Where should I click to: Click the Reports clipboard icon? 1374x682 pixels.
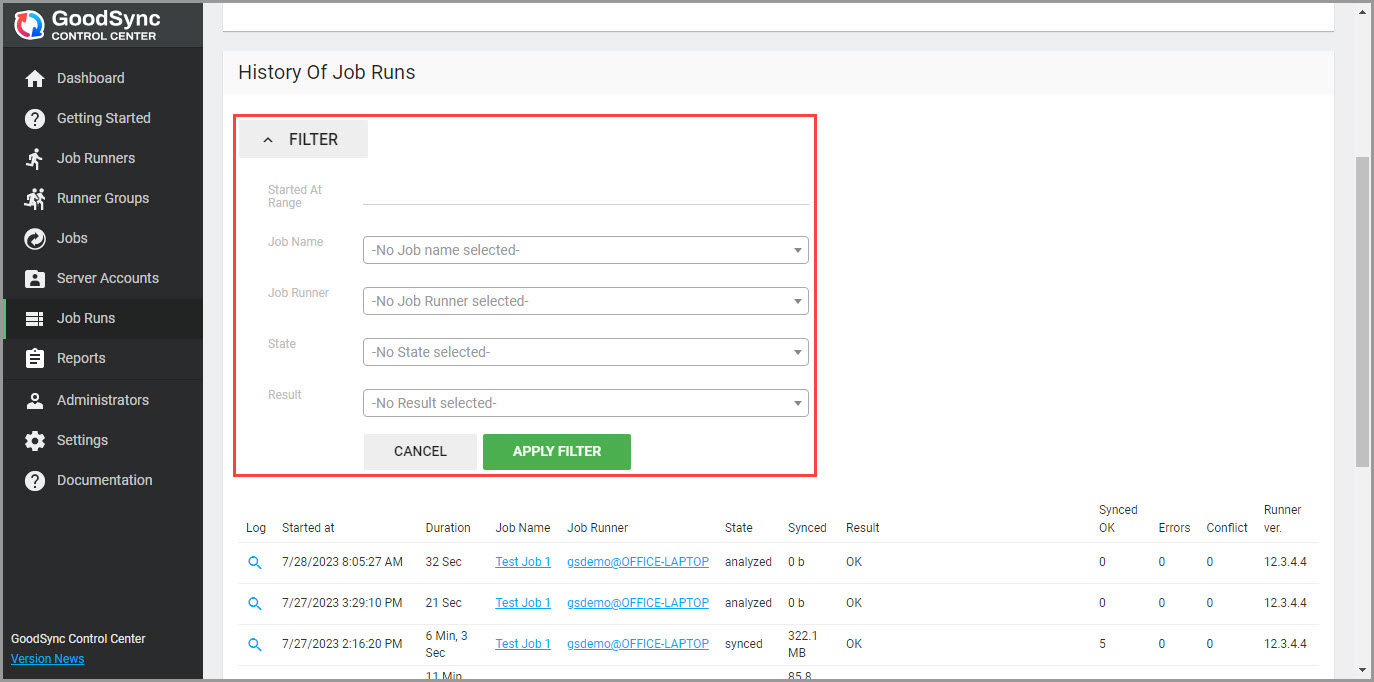tap(35, 358)
